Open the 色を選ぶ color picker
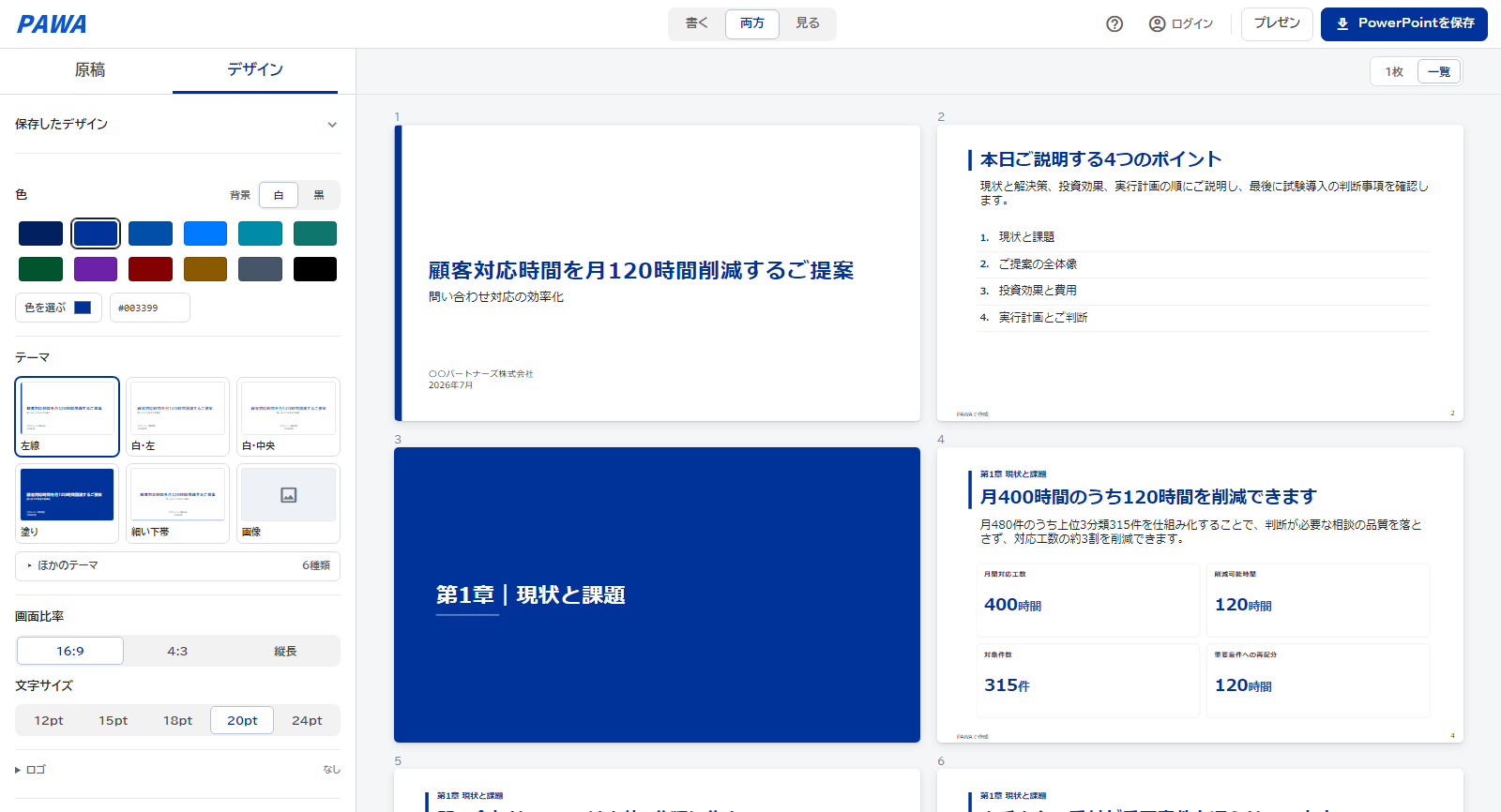This screenshot has height=812, width=1501. click(58, 308)
